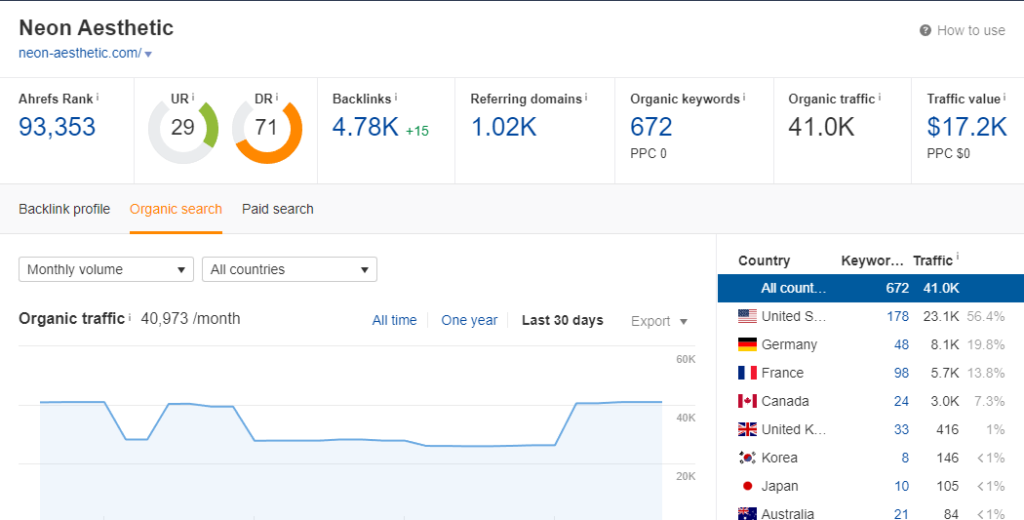
Task: Open the All countries dropdown
Action: tap(289, 269)
